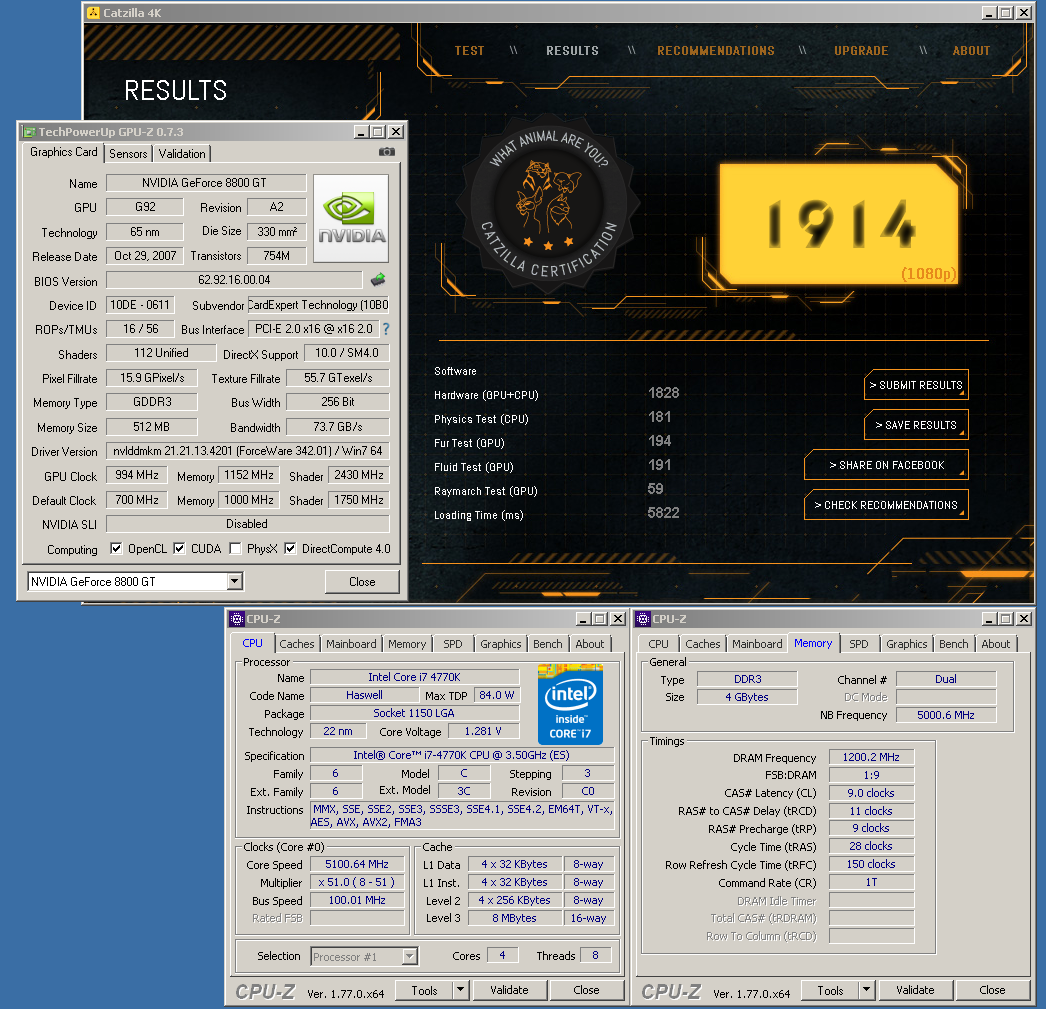The width and height of the screenshot is (1046, 1009).
Task: Switch to the Sensors tab in GPU-Z
Action: coord(128,154)
